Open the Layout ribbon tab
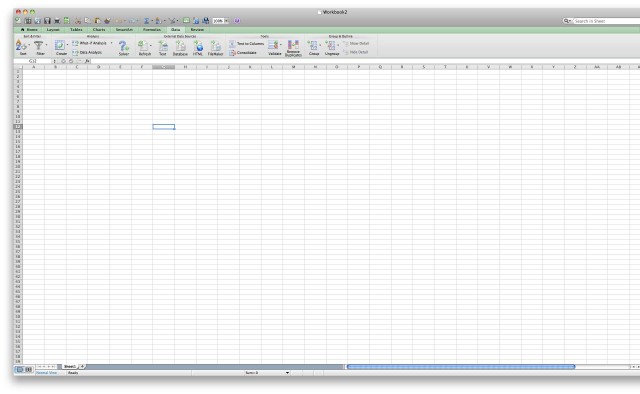Viewport: 640px width, 394px height. 53,30
